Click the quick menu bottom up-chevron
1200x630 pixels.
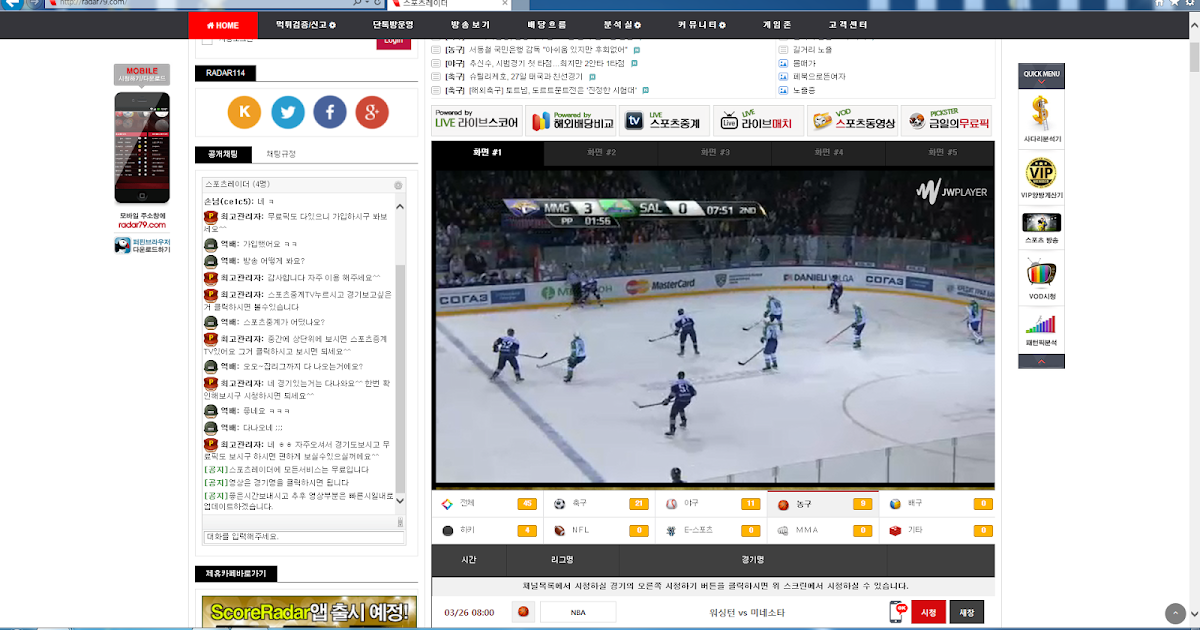pos(1041,362)
